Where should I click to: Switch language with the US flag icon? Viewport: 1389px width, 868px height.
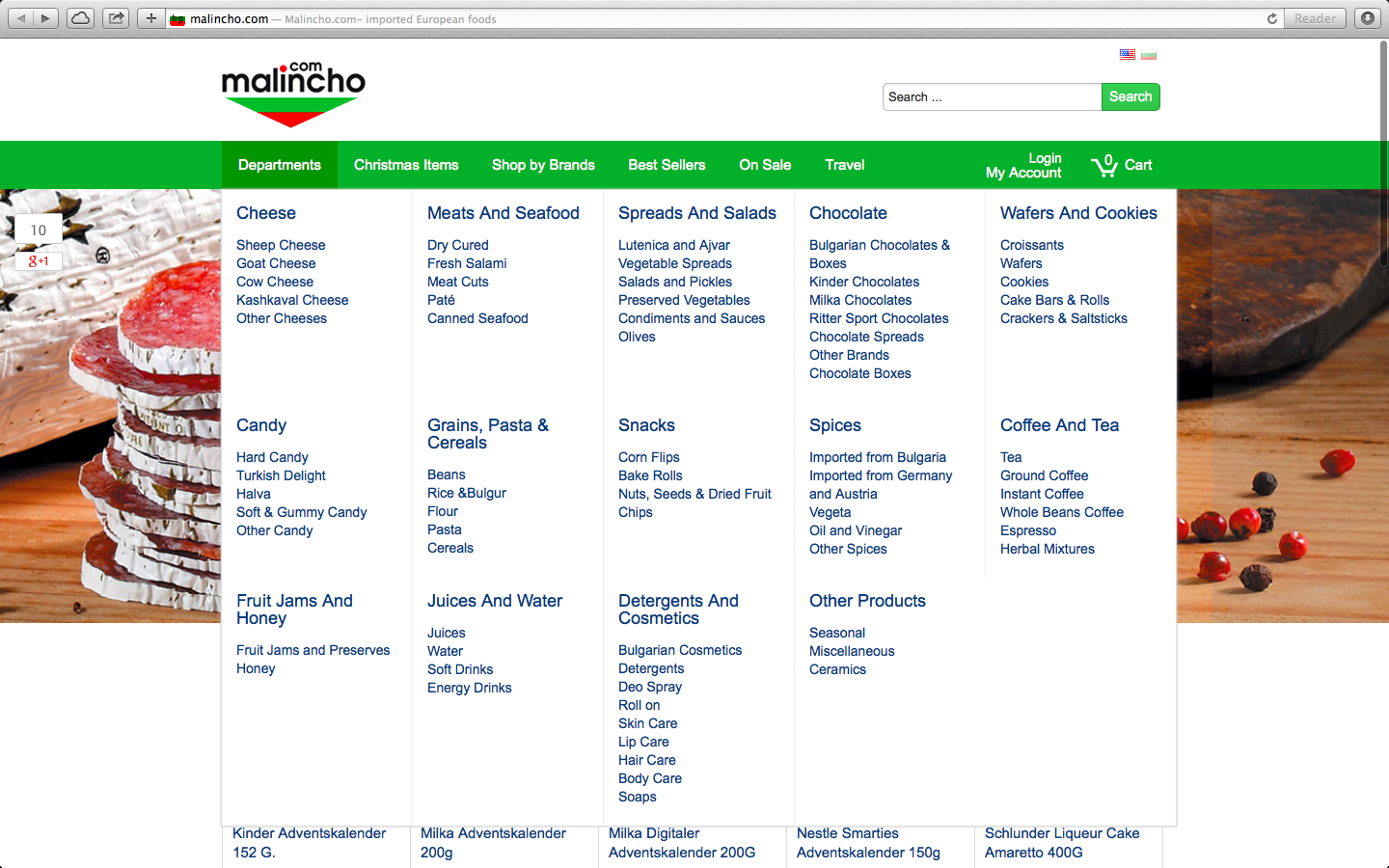click(1127, 55)
